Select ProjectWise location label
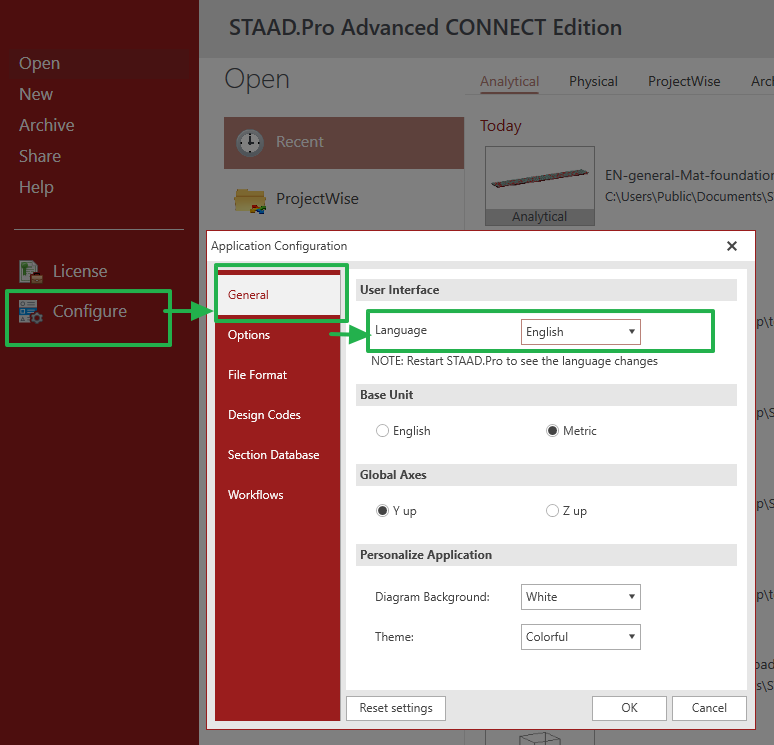 pyautogui.click(x=317, y=199)
